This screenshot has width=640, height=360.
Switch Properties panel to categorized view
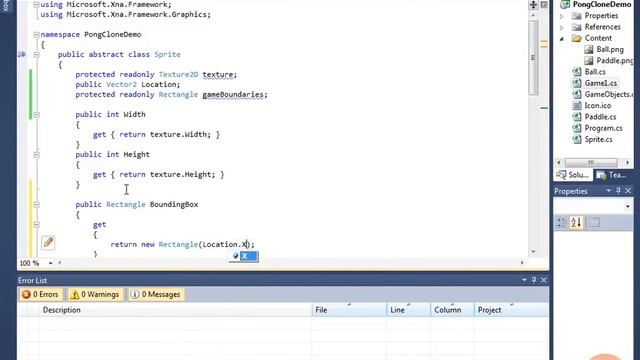click(x=561, y=222)
